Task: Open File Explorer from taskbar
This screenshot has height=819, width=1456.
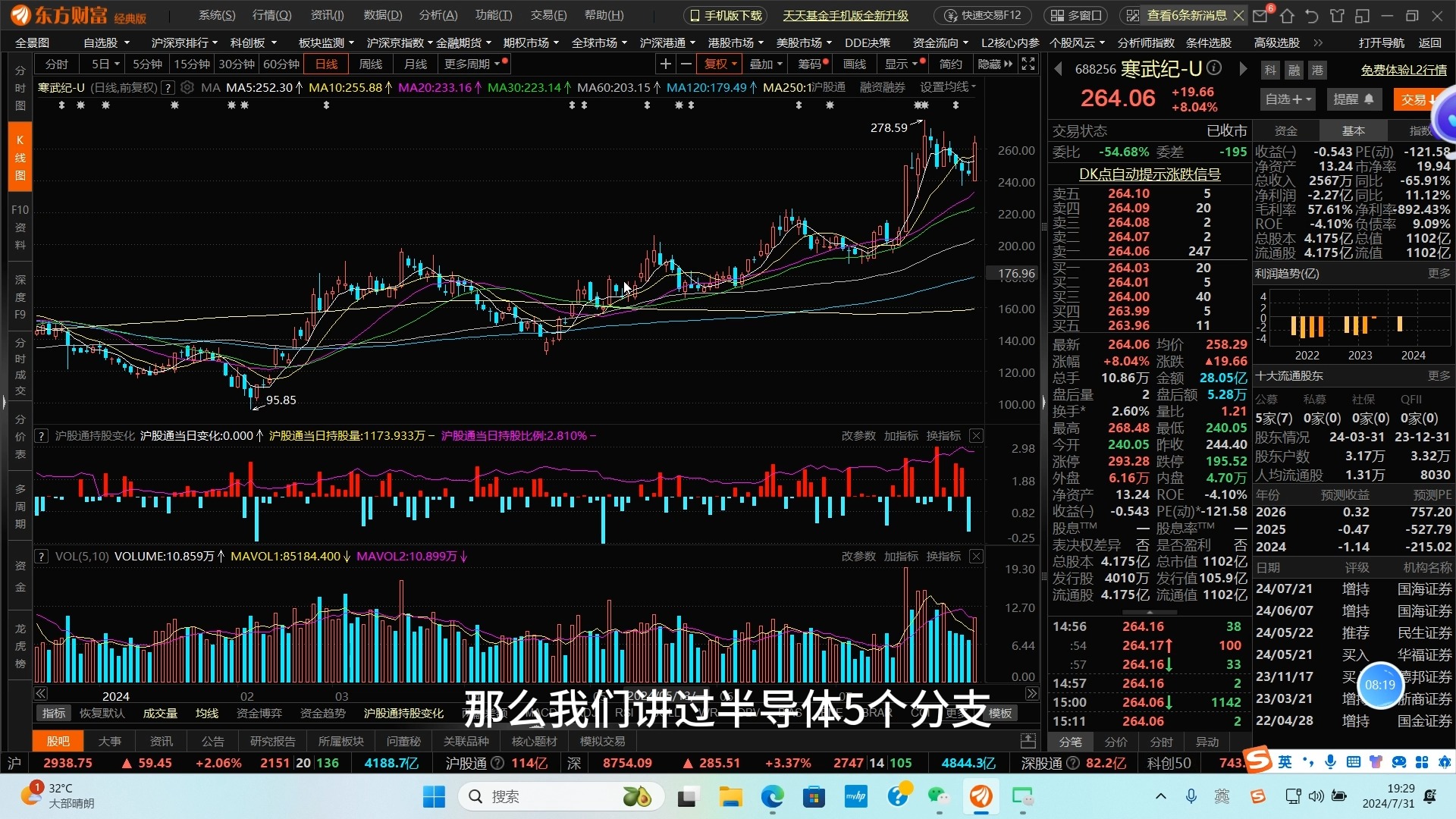Action: 730,797
